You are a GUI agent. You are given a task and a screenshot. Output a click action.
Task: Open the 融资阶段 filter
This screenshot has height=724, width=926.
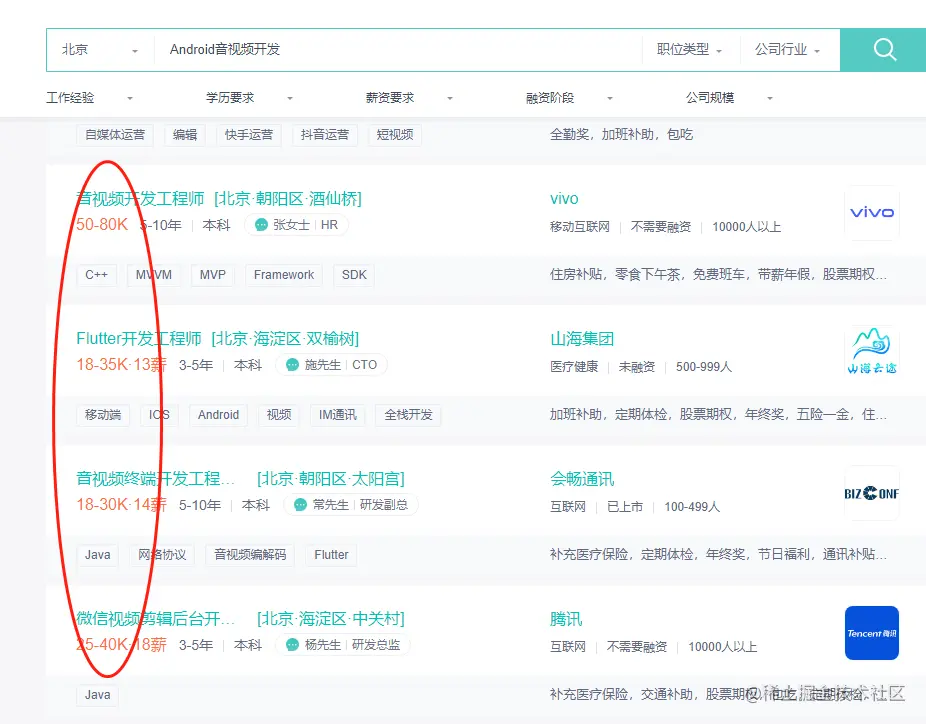[x=569, y=98]
